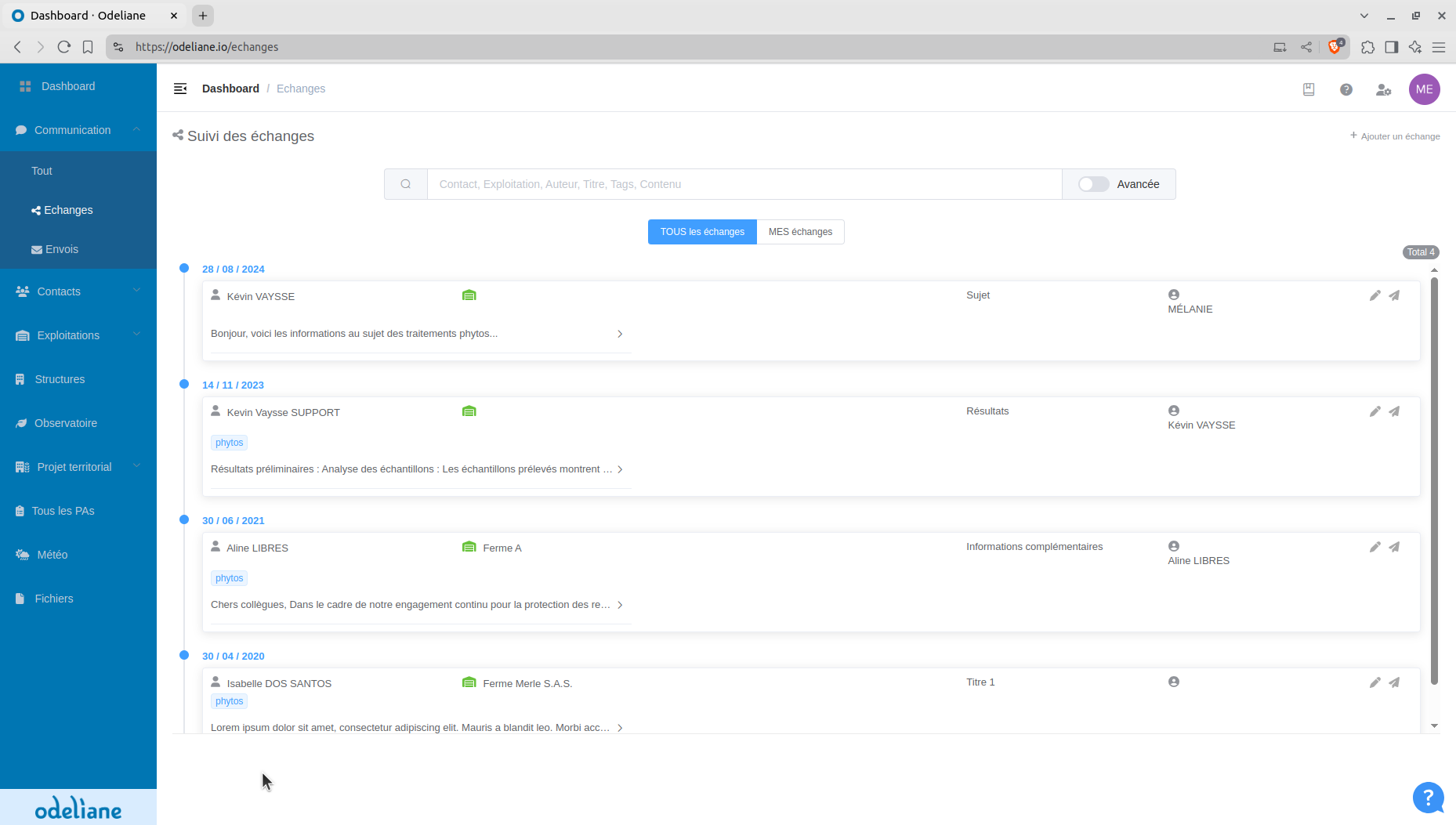The image size is (1456, 825).
Task: Switch to MES échanges filter
Action: tap(800, 232)
